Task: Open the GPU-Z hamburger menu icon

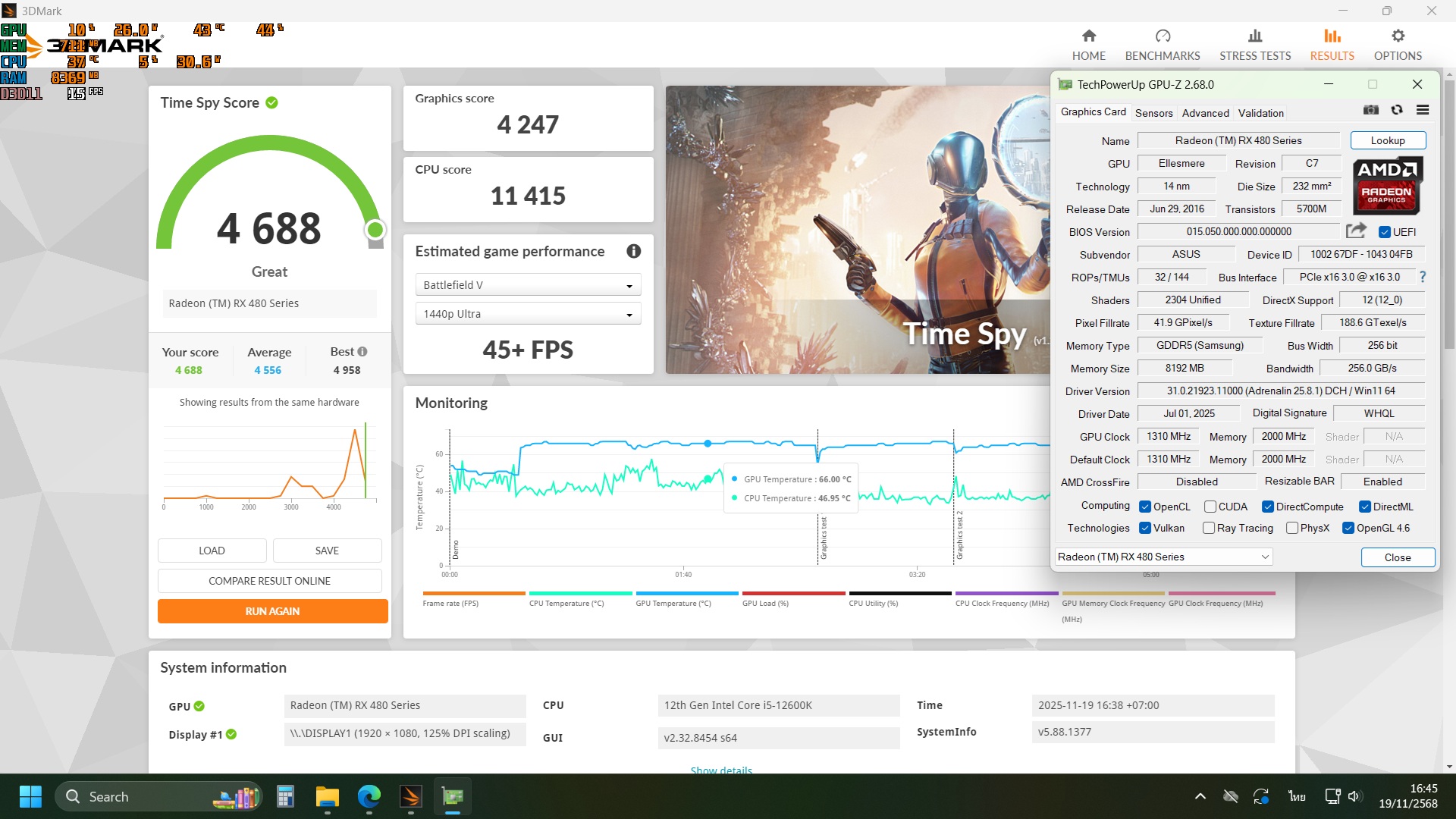Action: coord(1423,110)
